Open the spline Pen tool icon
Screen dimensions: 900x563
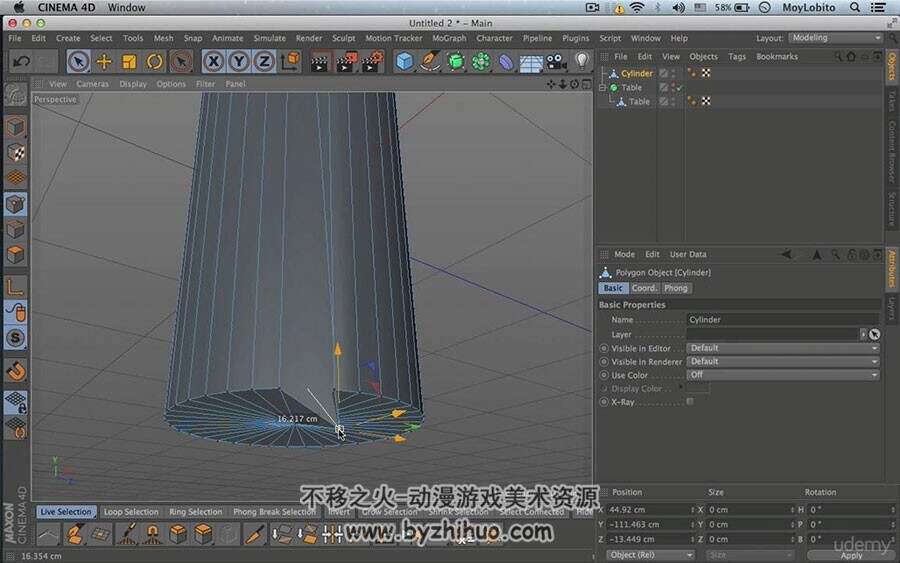(430, 61)
